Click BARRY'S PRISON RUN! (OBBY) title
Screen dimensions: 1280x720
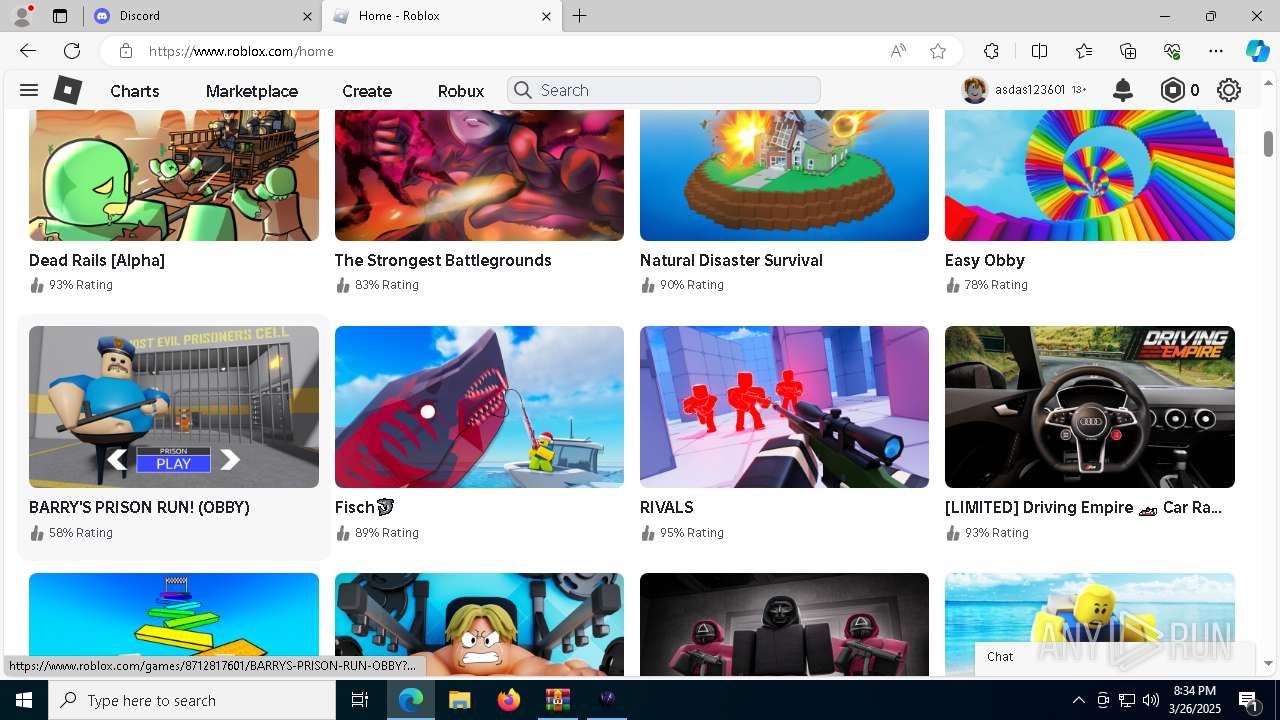click(139, 507)
